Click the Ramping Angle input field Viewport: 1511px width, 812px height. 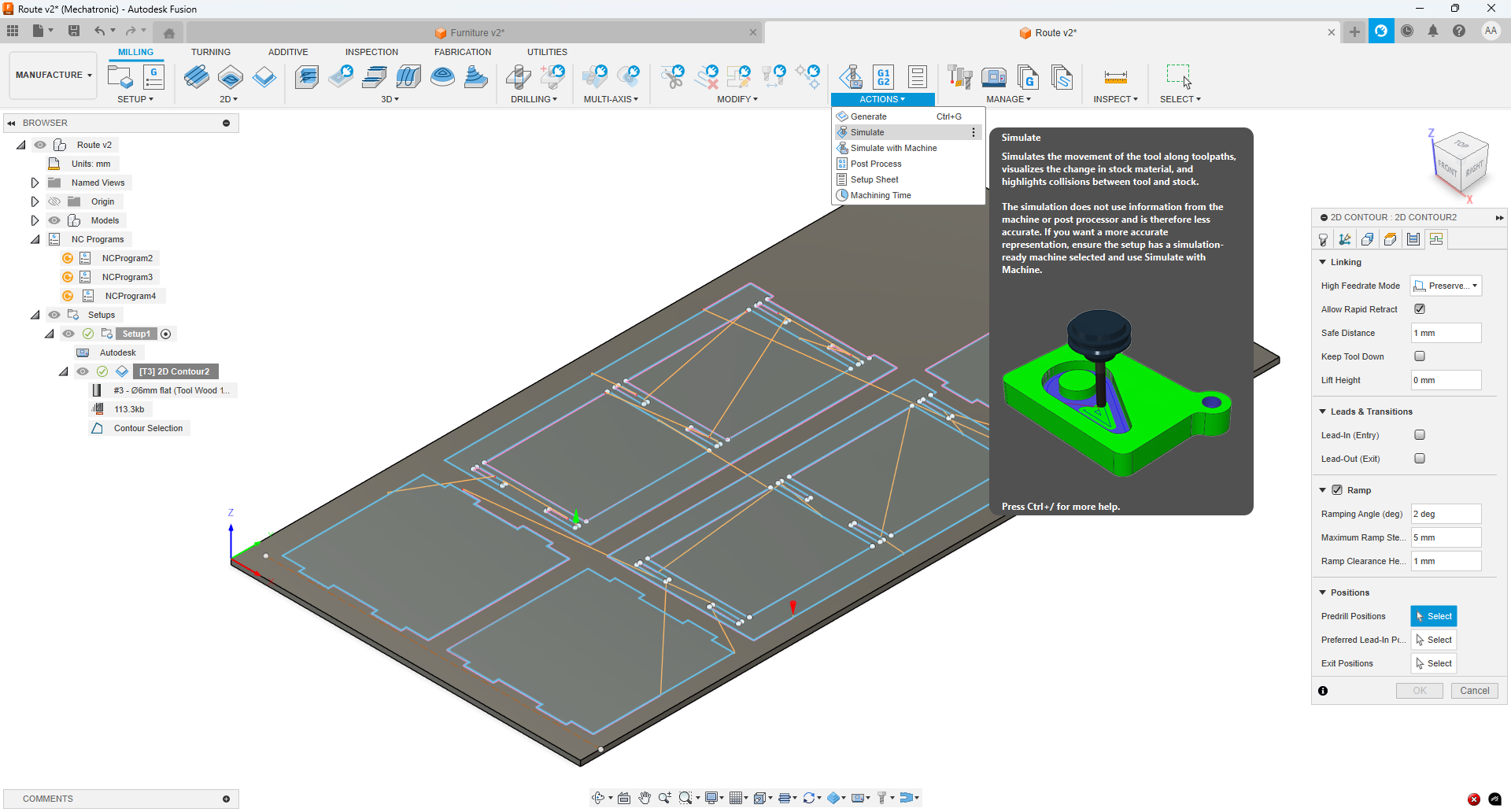tap(1446, 514)
